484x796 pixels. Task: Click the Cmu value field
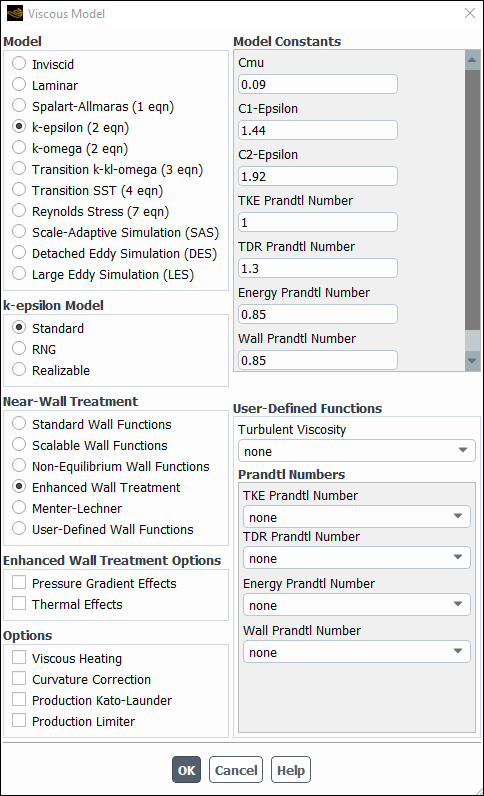point(318,84)
